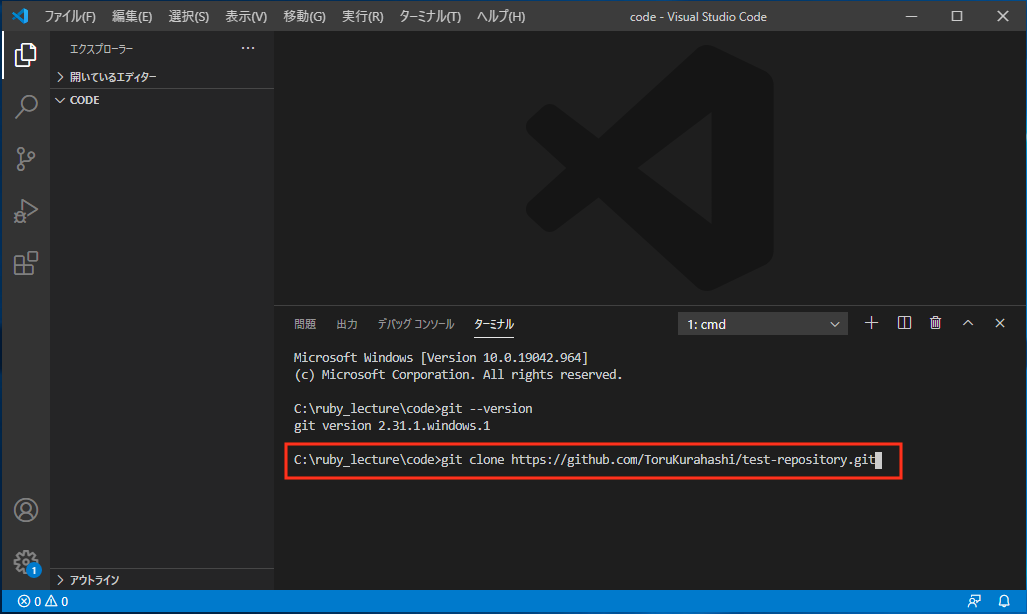Open the feedback icon in status bar
This screenshot has width=1027, height=614.
(x=975, y=601)
